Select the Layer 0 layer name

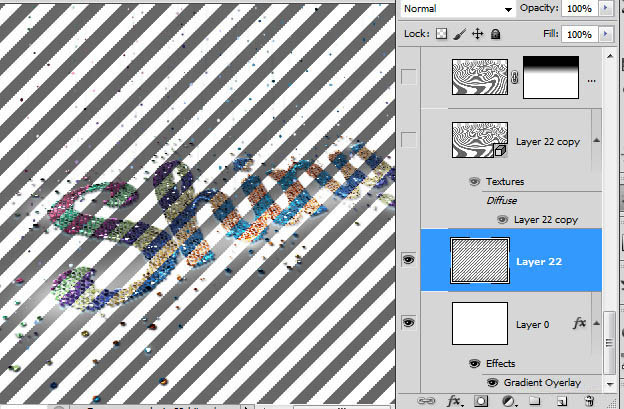click(x=532, y=325)
